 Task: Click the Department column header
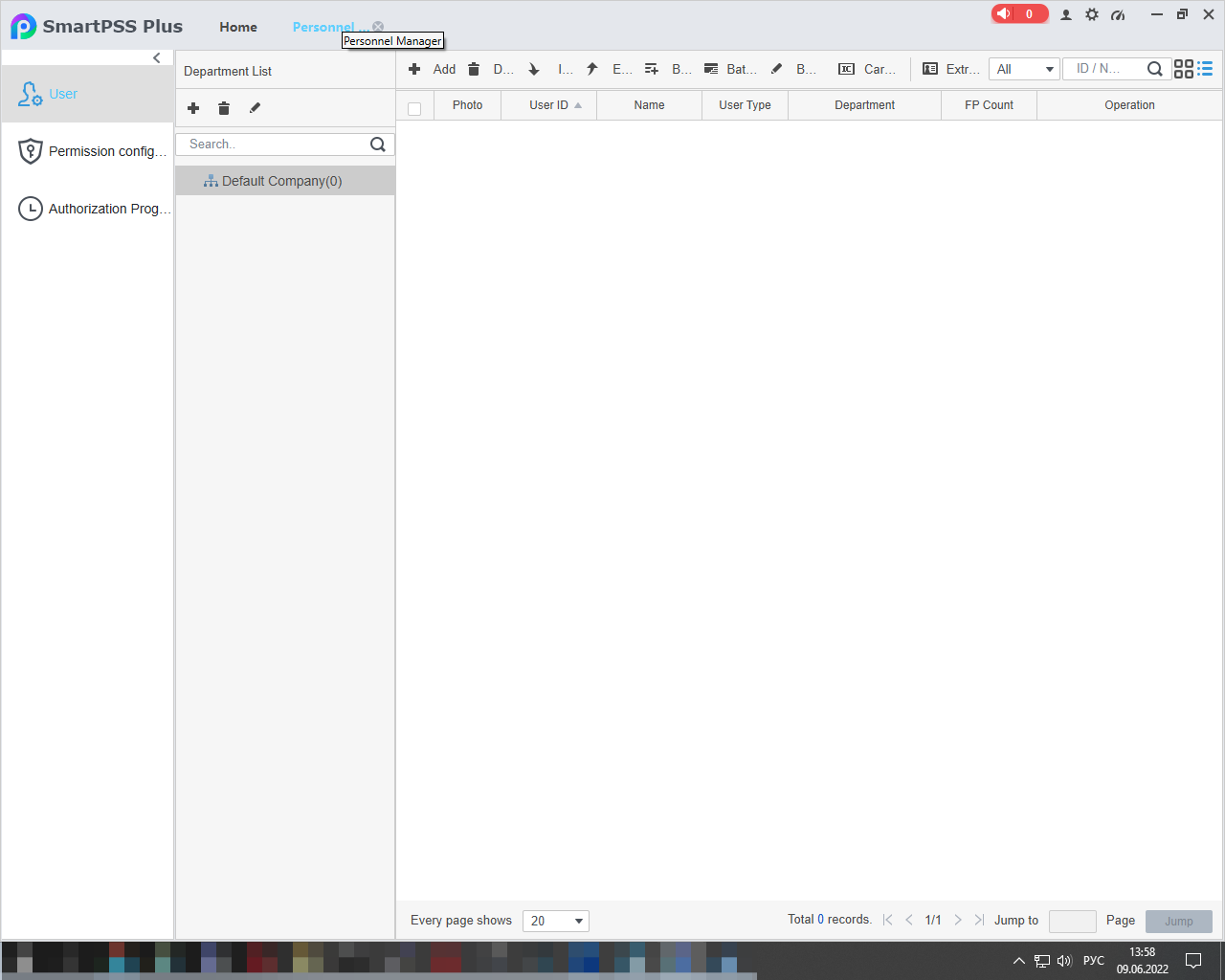(x=865, y=105)
